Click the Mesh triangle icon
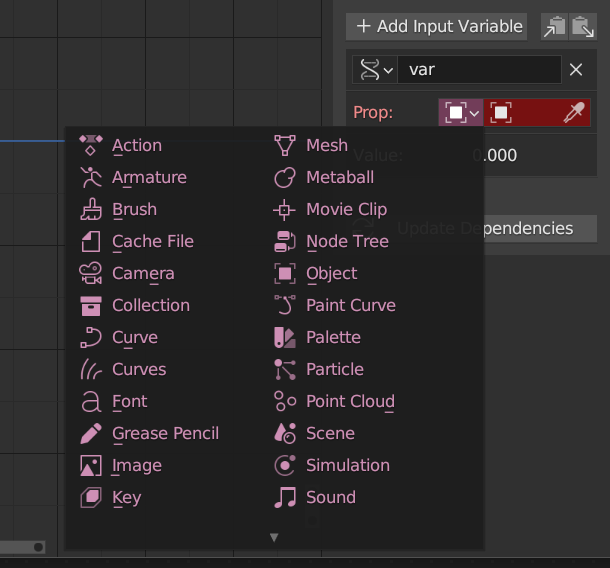 coord(285,145)
